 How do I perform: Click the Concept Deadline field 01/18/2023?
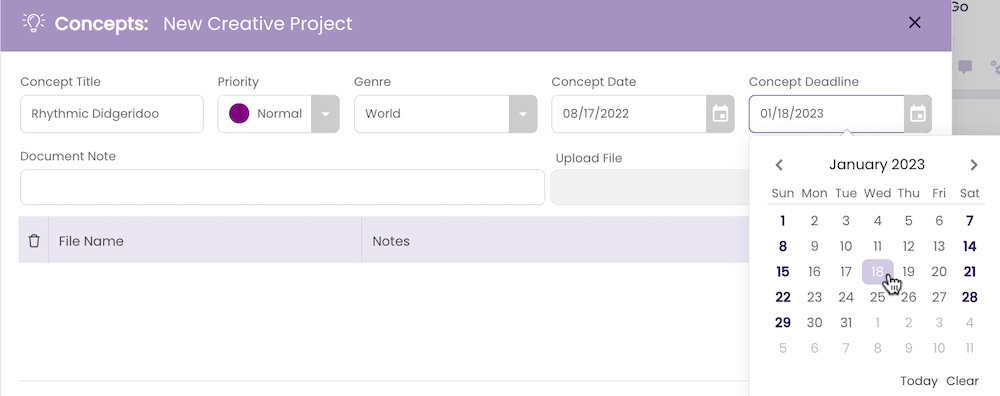click(x=827, y=114)
